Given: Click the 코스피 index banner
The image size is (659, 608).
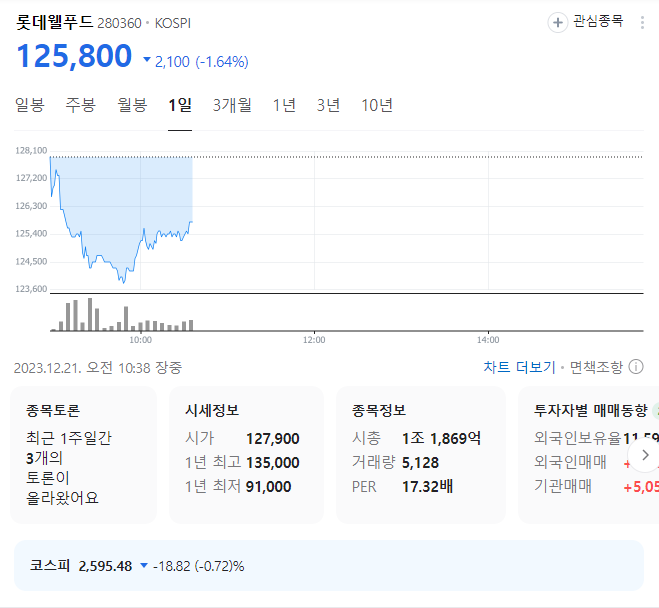Looking at the screenshot, I should pos(329,566).
